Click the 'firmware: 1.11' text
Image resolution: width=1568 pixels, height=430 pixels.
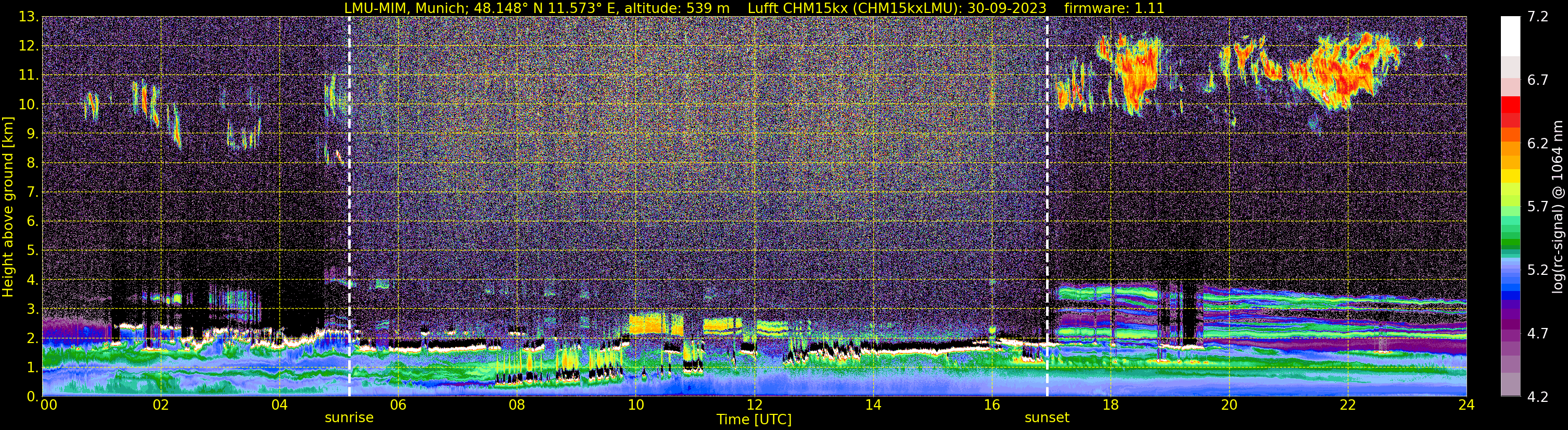[1114, 8]
